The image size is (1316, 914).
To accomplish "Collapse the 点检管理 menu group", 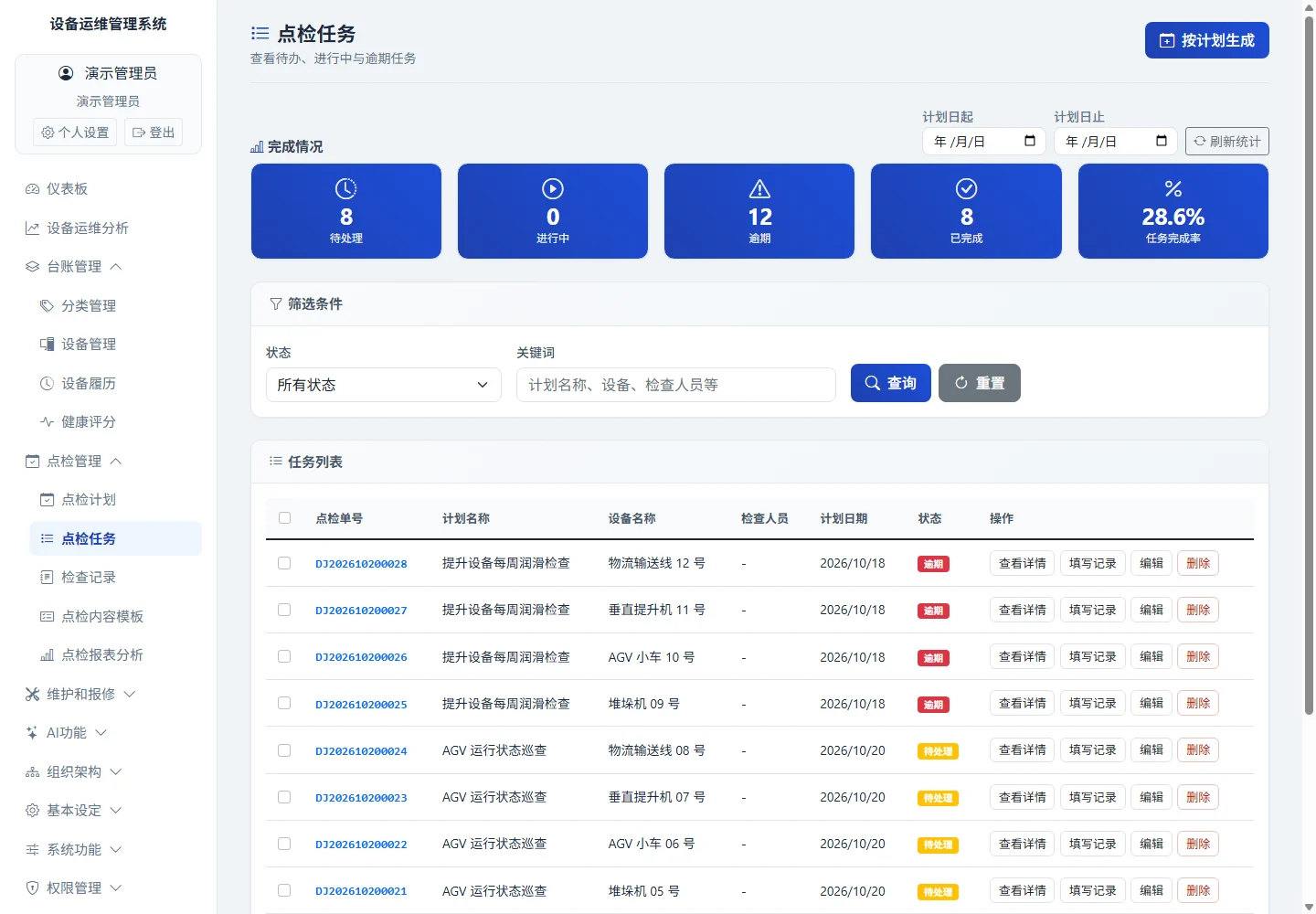I will point(73,462).
